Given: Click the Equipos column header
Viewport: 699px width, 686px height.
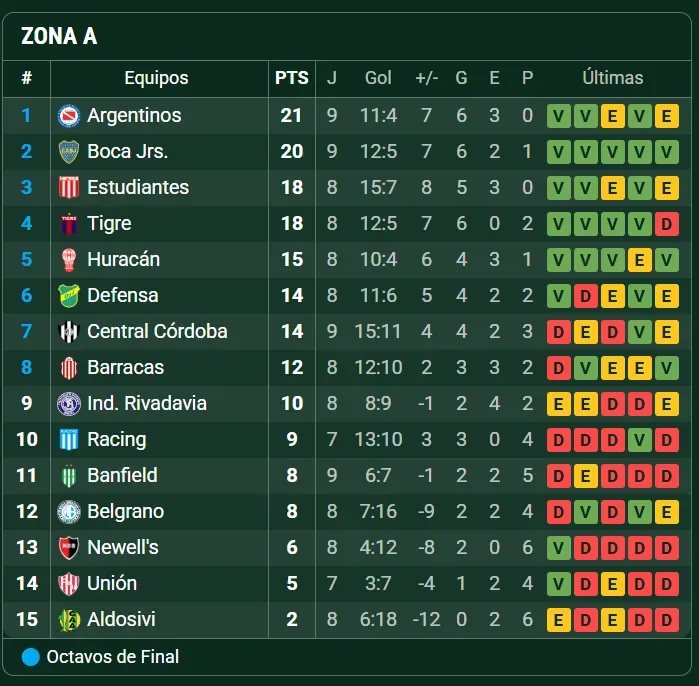Looking at the screenshot, I should tap(156, 78).
